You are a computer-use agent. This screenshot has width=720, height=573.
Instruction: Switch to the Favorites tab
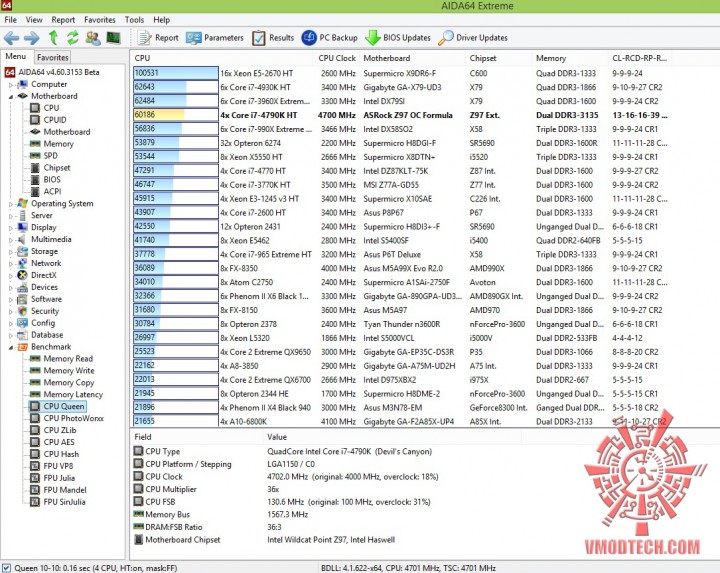[x=52, y=57]
